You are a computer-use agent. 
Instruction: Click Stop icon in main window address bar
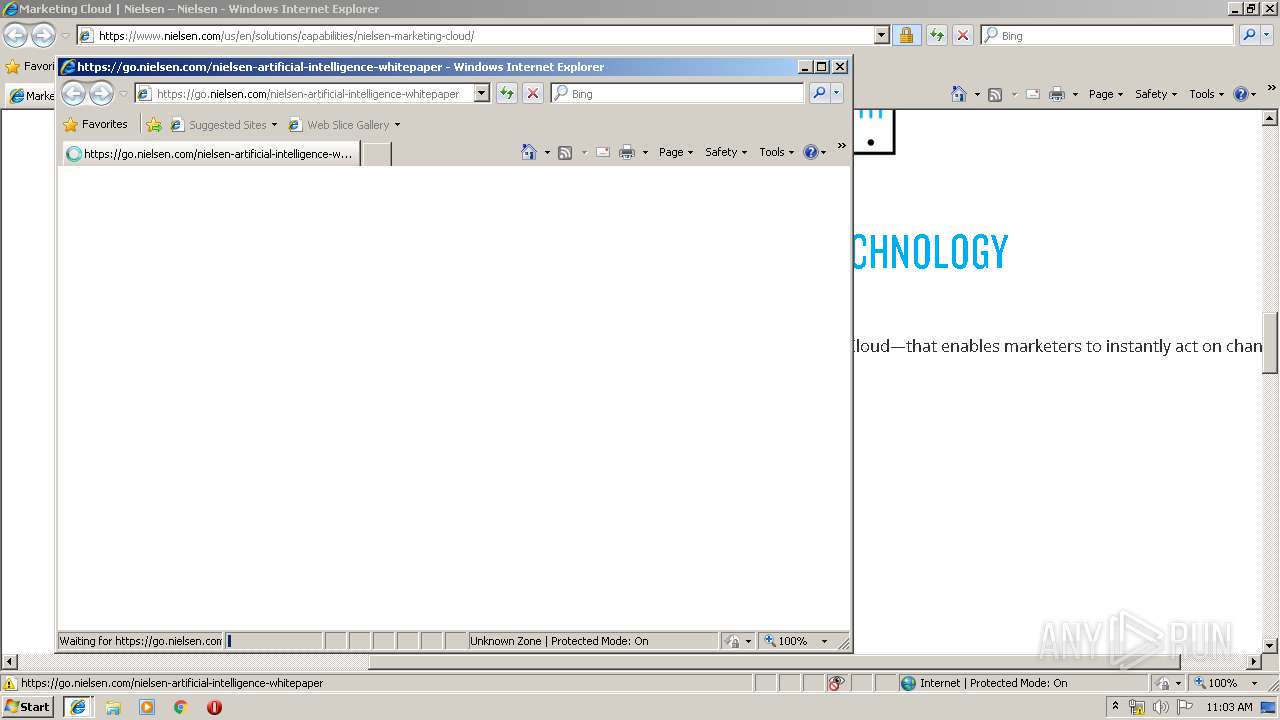point(963,35)
